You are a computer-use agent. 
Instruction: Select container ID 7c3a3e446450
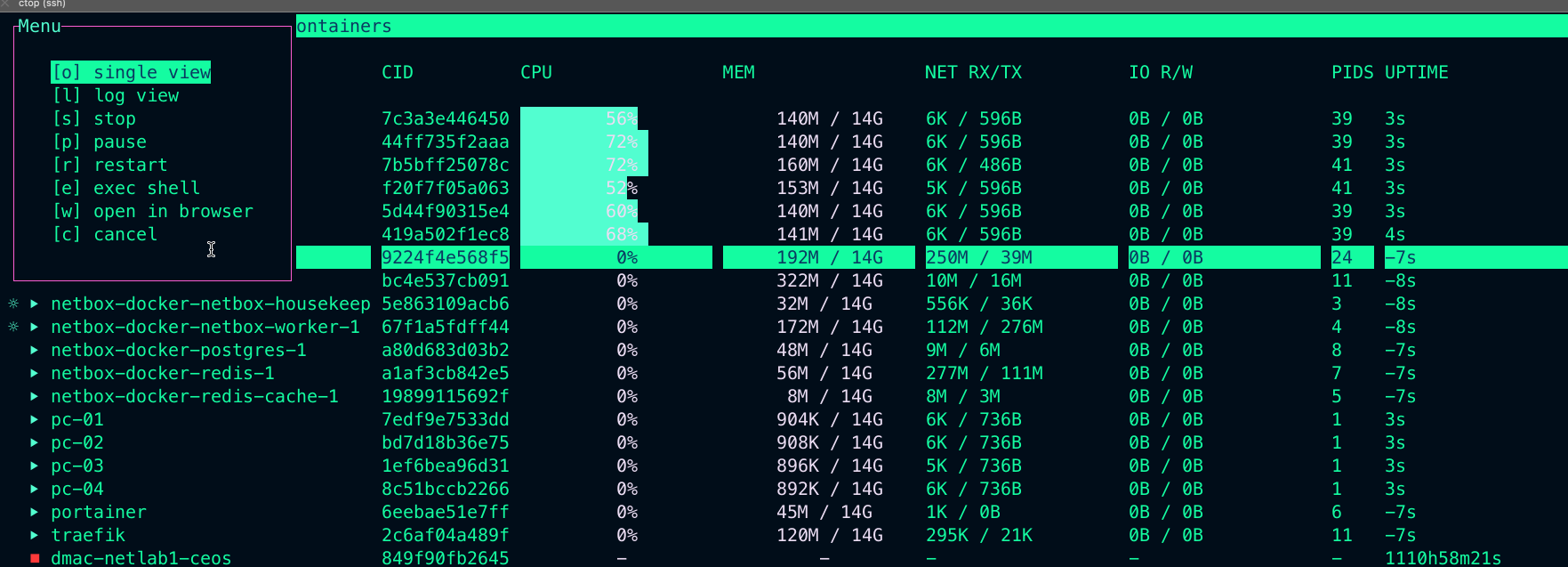pyautogui.click(x=446, y=118)
